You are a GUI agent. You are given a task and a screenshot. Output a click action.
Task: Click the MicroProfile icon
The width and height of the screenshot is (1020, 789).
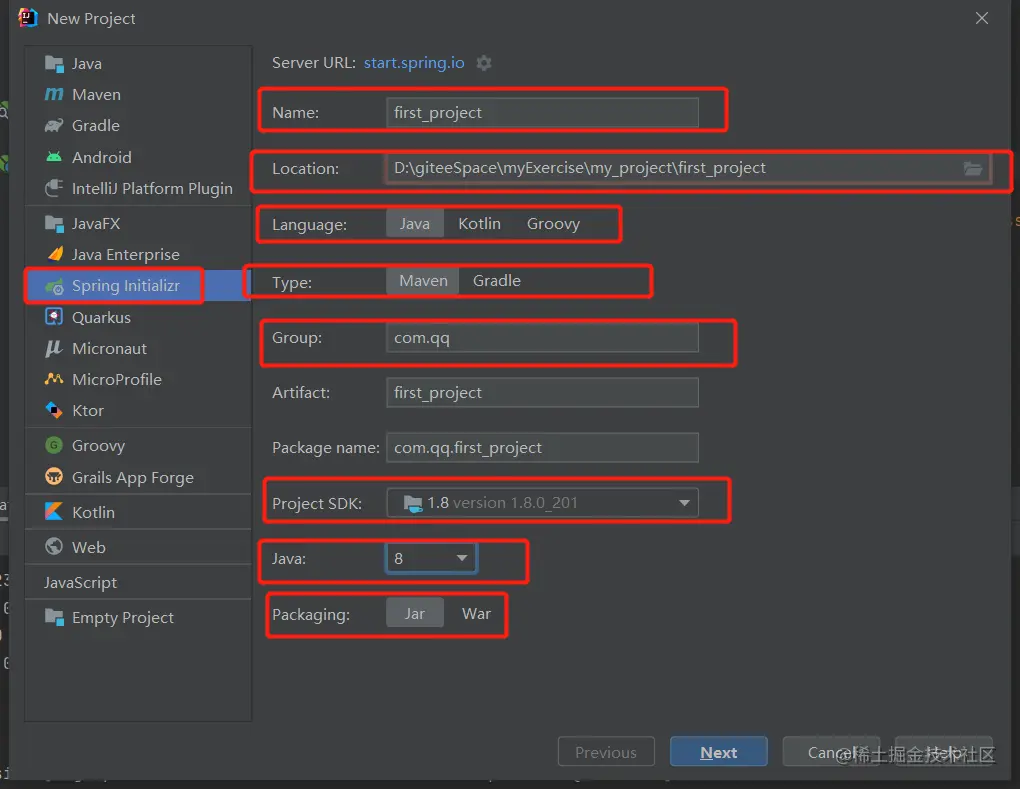tap(54, 379)
